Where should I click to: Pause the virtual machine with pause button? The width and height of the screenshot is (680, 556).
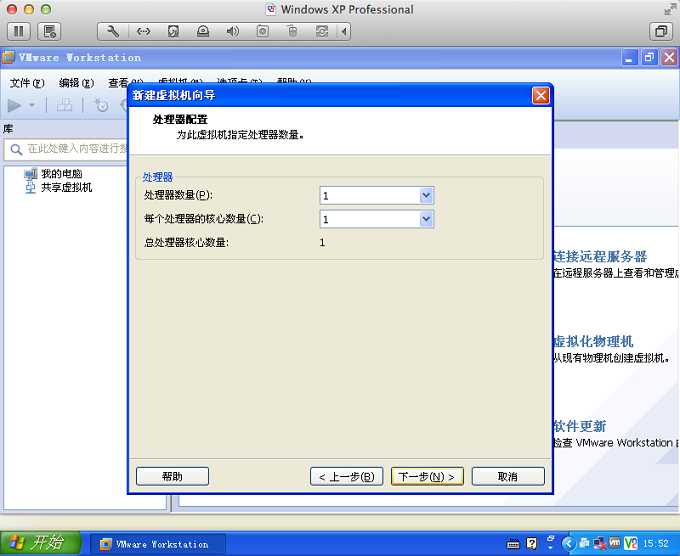pos(19,31)
